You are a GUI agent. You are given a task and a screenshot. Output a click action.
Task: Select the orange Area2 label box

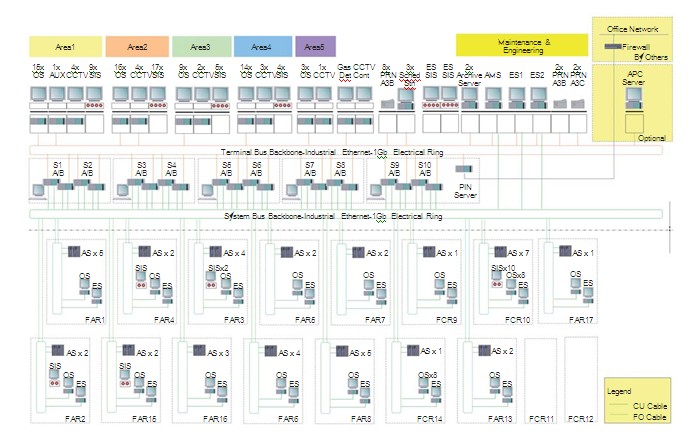[137, 46]
